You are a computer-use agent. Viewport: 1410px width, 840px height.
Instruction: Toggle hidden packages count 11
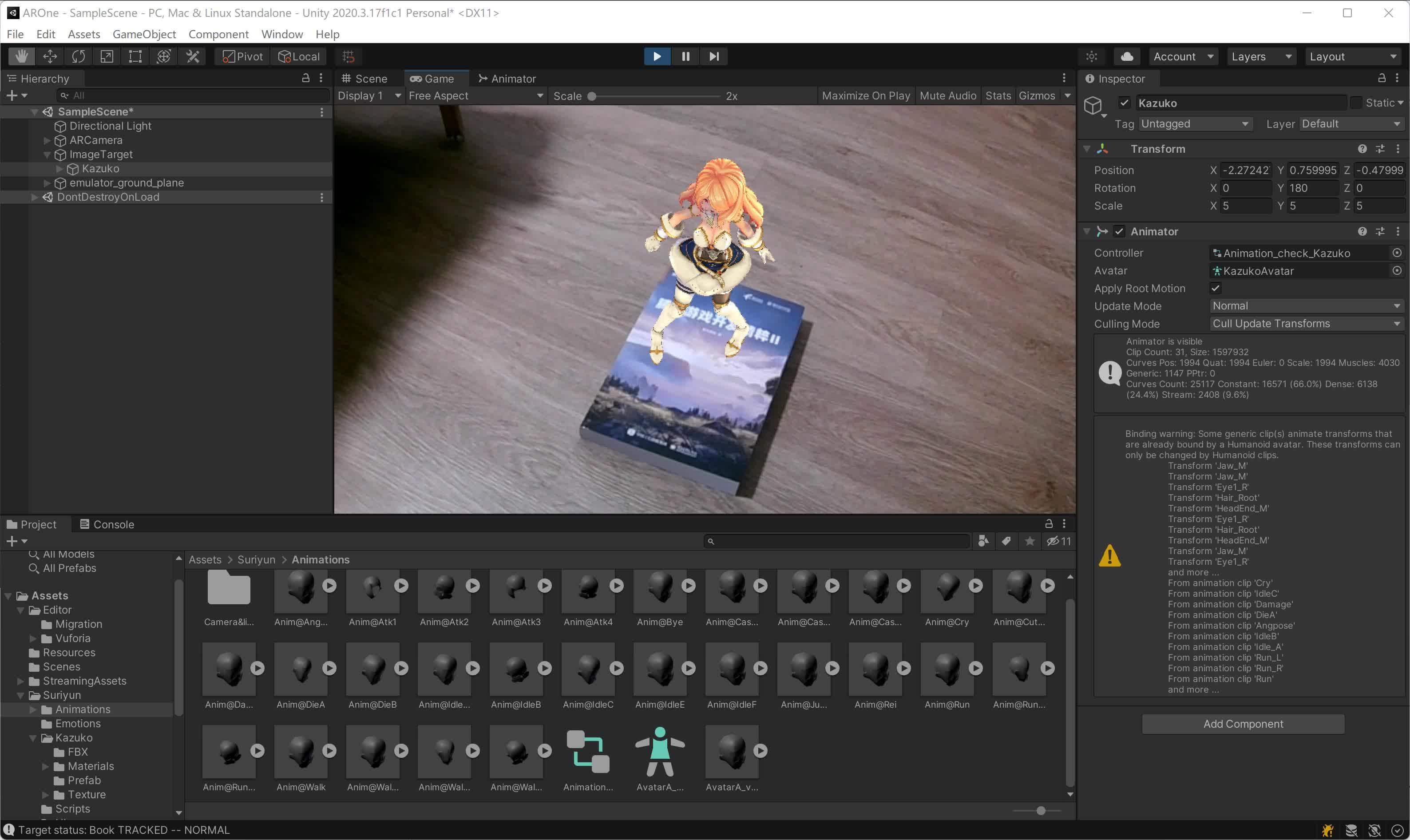click(x=1058, y=541)
